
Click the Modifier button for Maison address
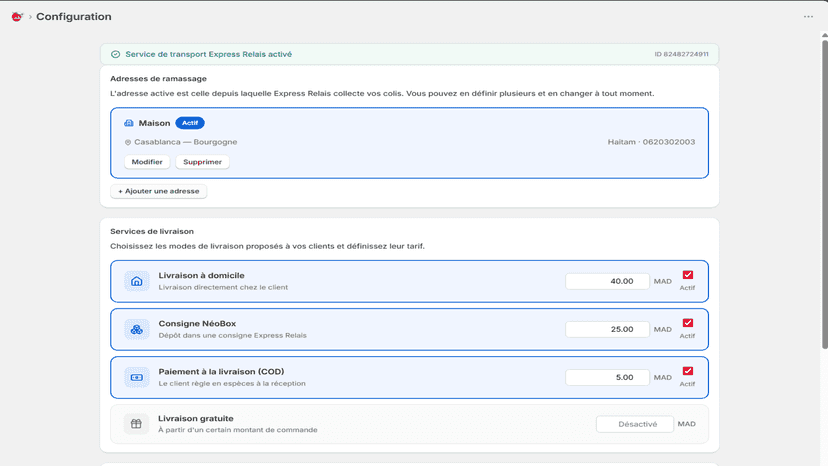147,162
